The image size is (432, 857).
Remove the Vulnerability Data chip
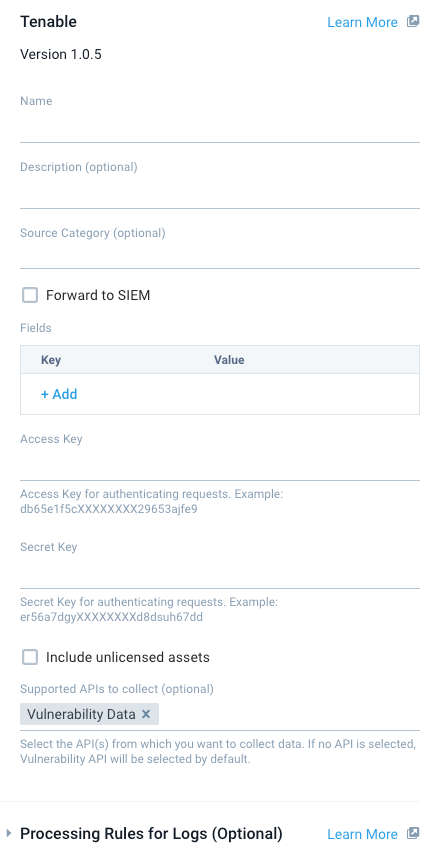145,714
